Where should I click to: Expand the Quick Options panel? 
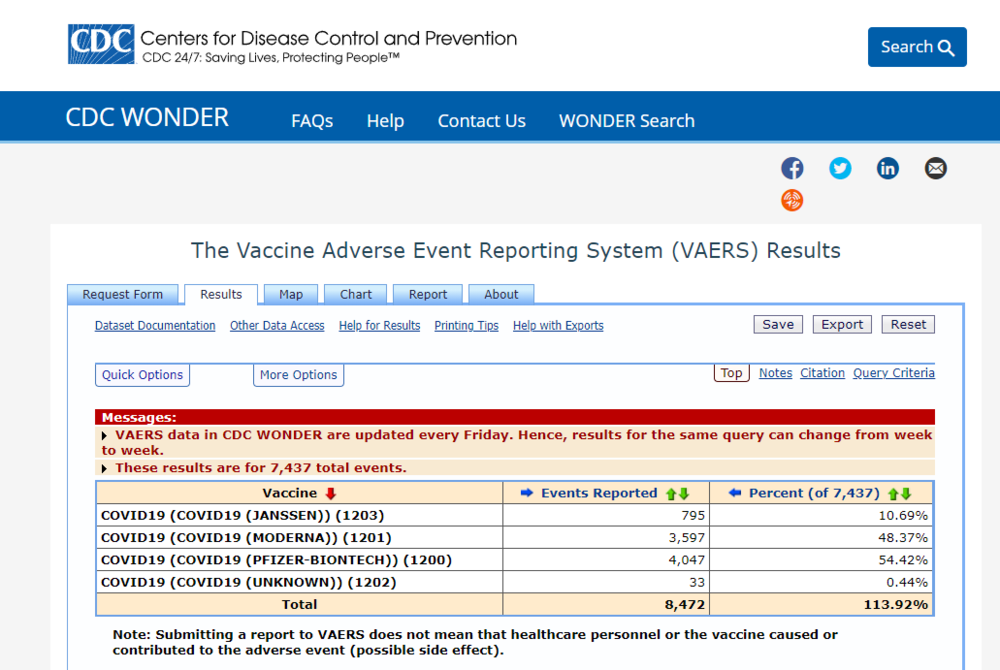click(x=143, y=375)
